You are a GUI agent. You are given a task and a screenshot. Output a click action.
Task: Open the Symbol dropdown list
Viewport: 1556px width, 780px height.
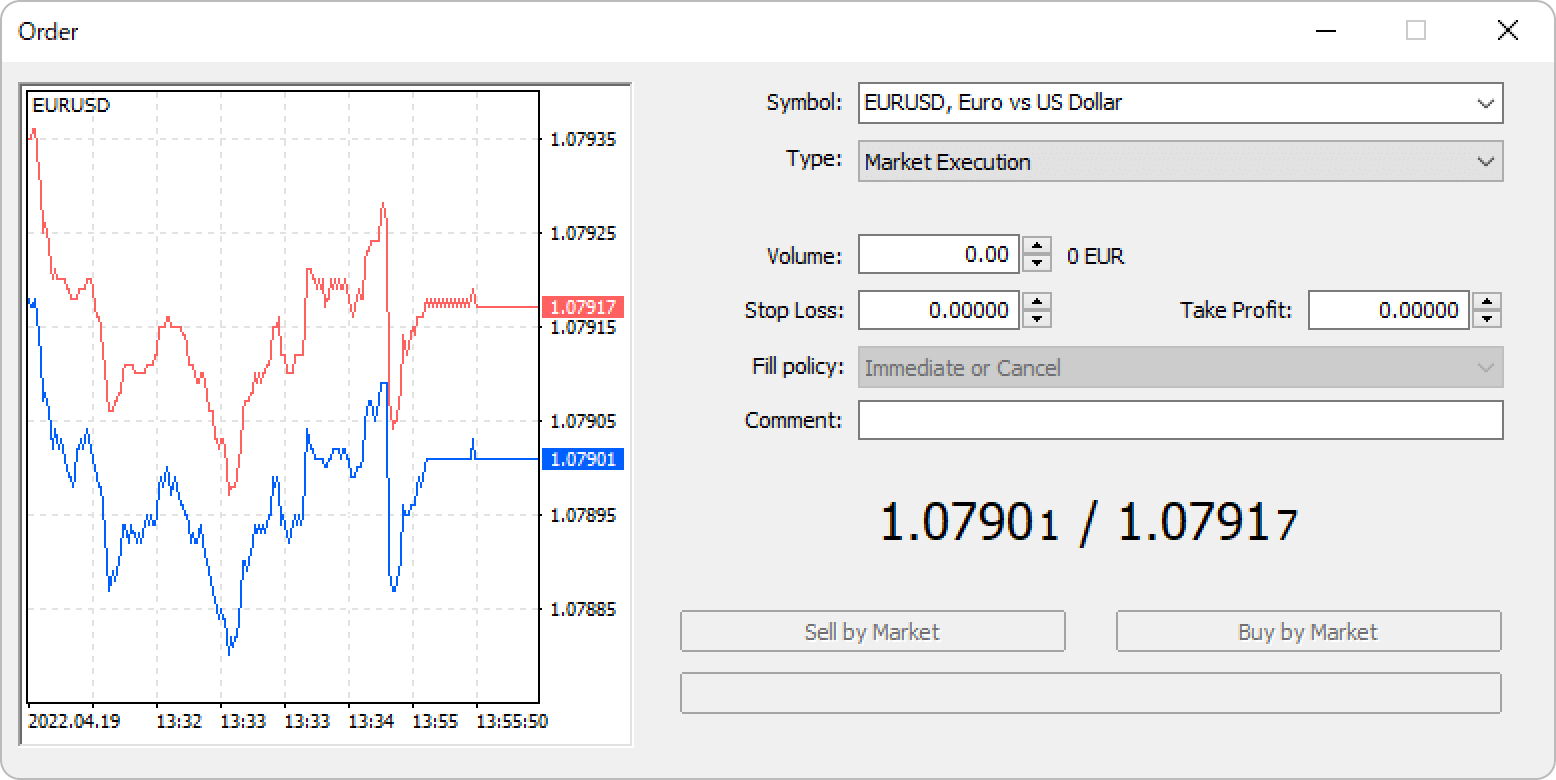click(x=1485, y=103)
